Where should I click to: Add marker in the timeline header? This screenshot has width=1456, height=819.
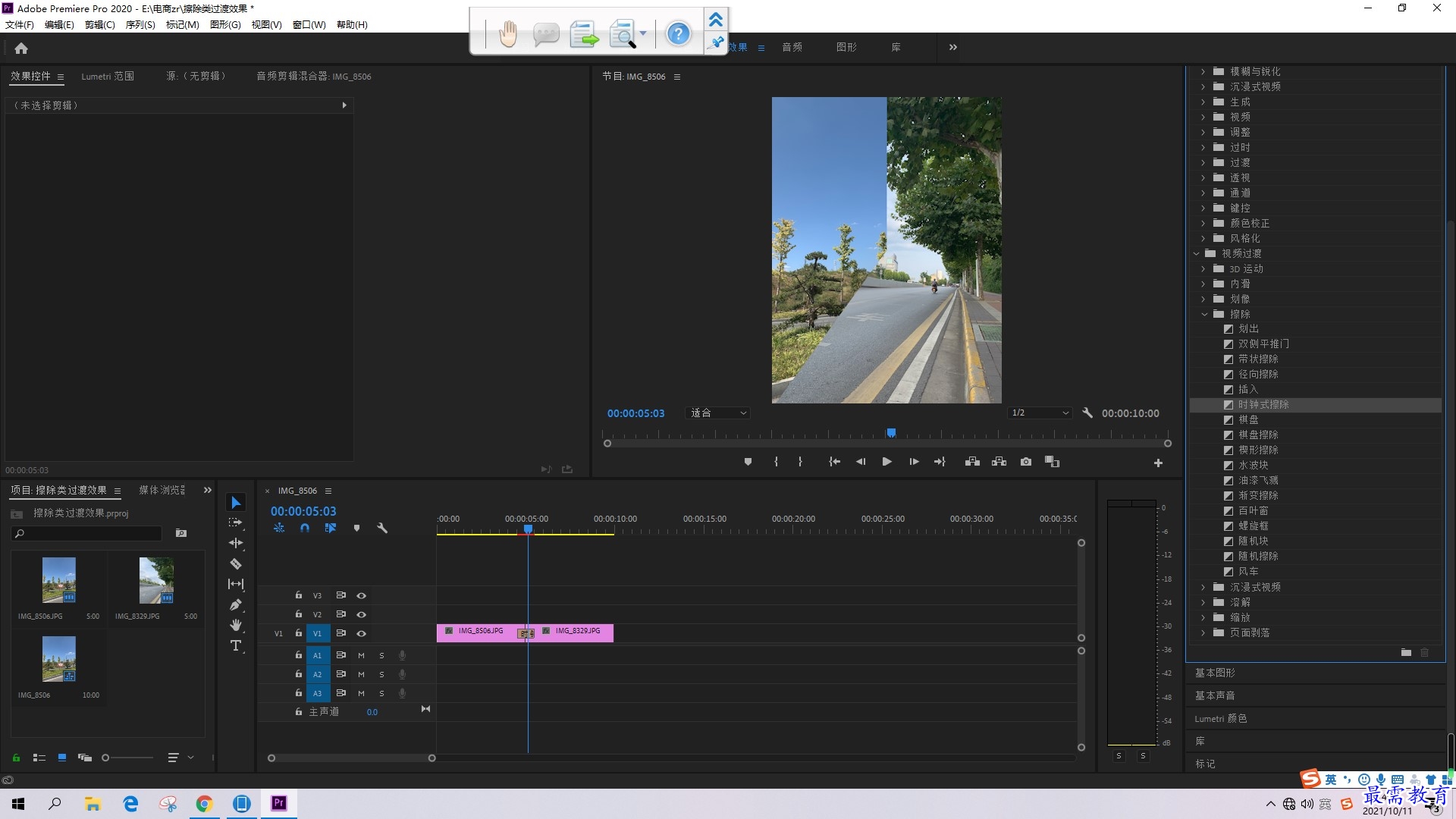tap(356, 528)
